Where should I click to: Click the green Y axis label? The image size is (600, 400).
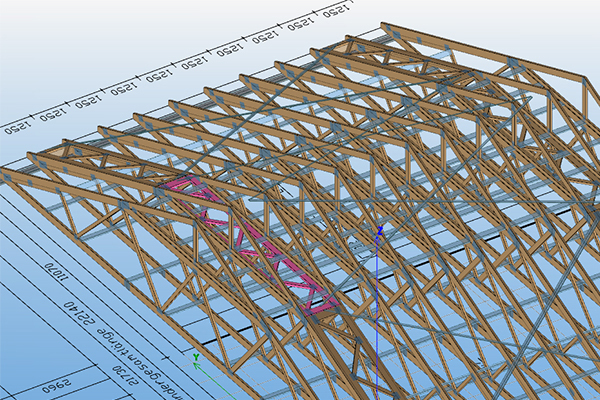tap(197, 354)
